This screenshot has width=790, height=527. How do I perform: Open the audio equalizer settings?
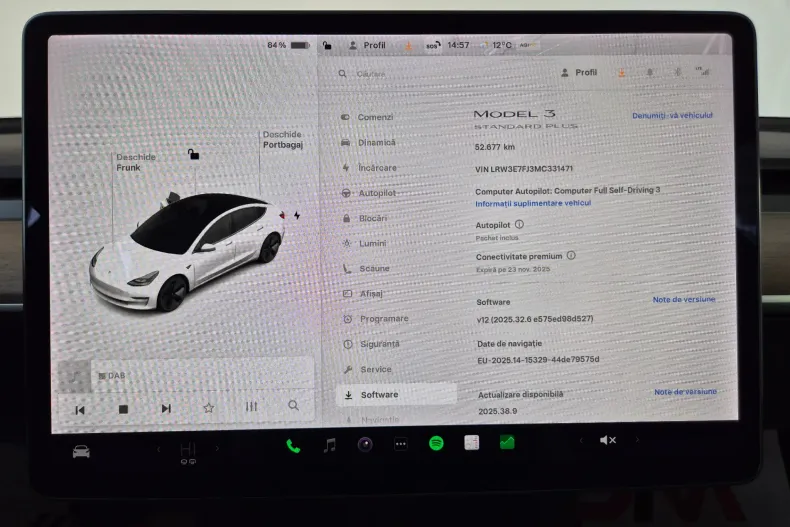pos(251,407)
